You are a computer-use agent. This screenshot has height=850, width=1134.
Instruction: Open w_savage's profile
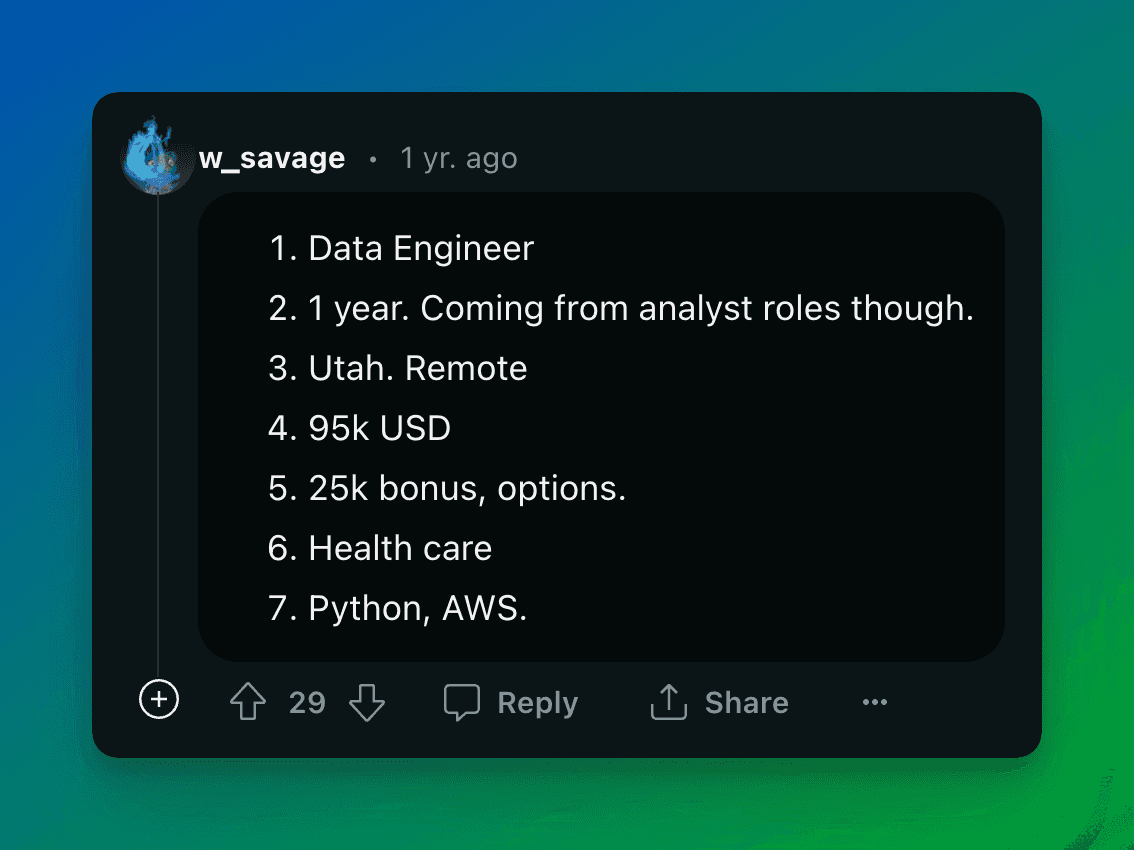[x=272, y=157]
